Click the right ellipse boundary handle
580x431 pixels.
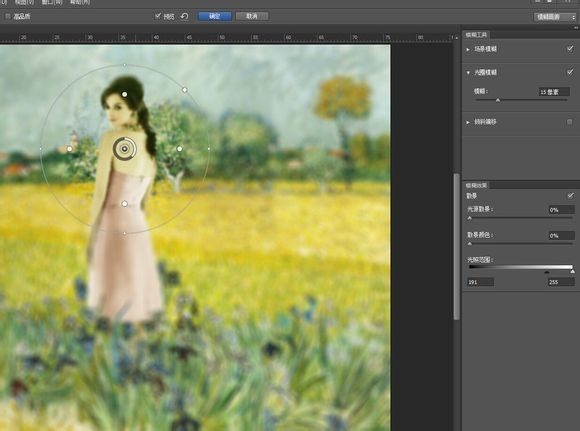click(x=209, y=149)
